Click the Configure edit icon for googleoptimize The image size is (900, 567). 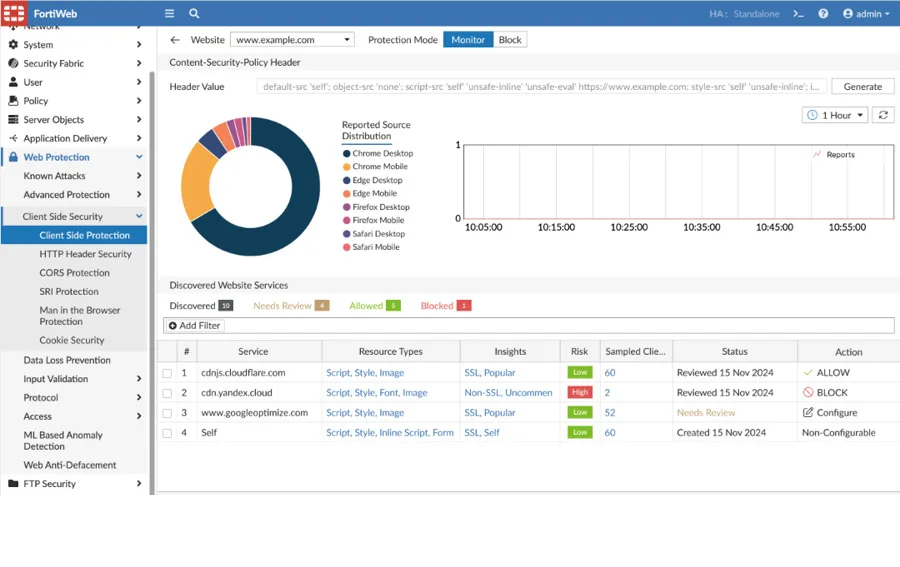pyautogui.click(x=808, y=413)
